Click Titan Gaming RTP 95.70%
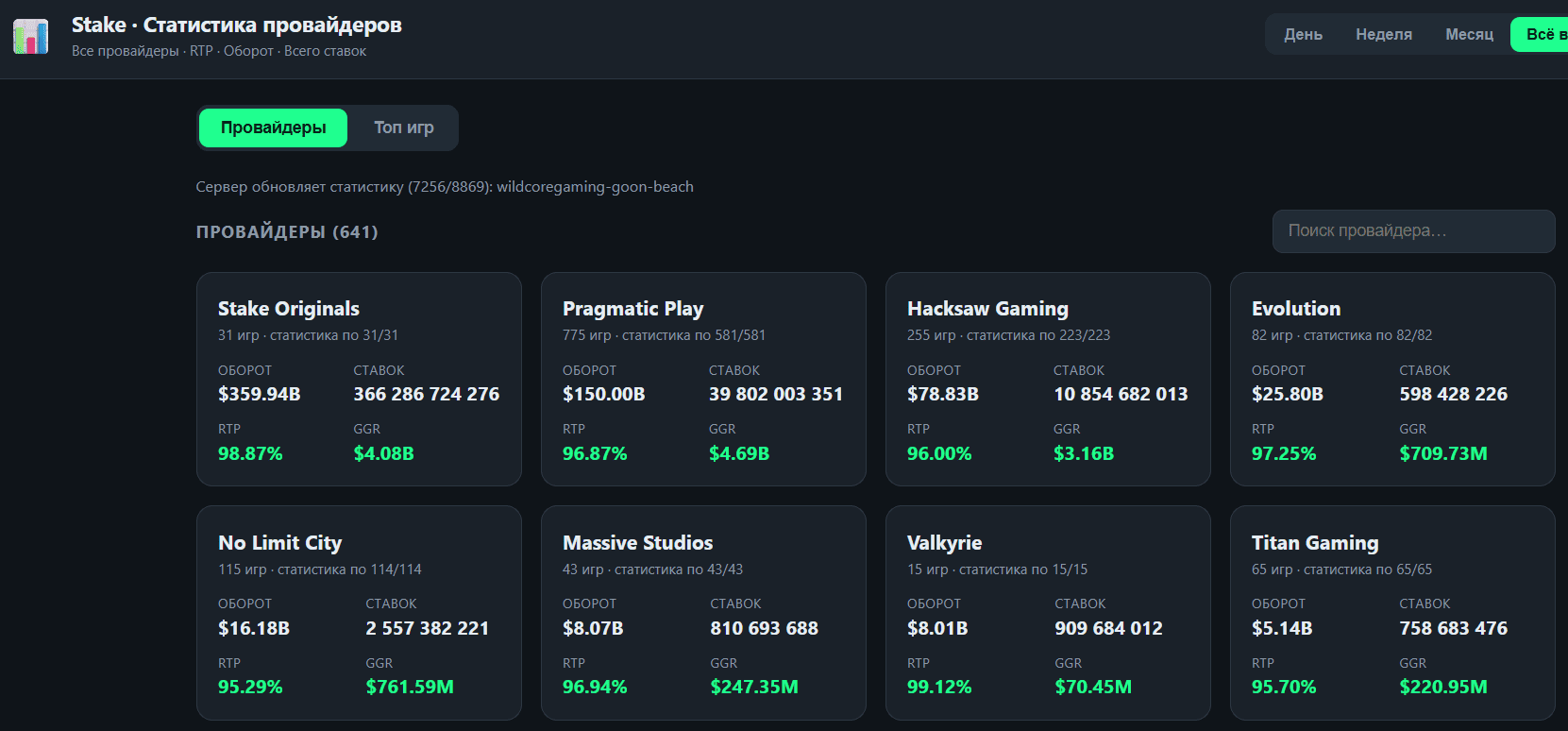1568x731 pixels. pos(1284,687)
